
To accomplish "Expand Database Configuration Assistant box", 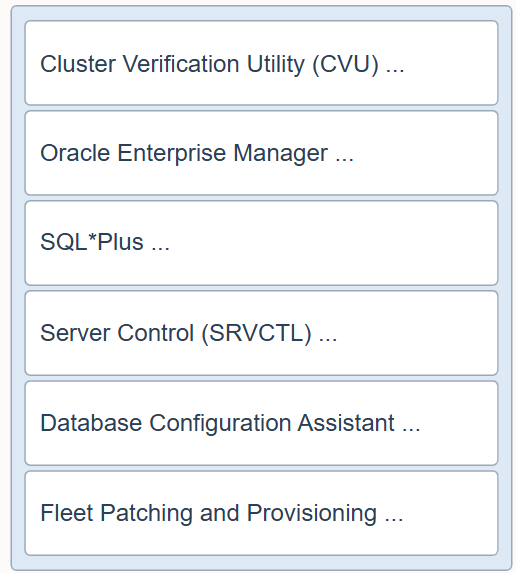I will coord(261,423).
